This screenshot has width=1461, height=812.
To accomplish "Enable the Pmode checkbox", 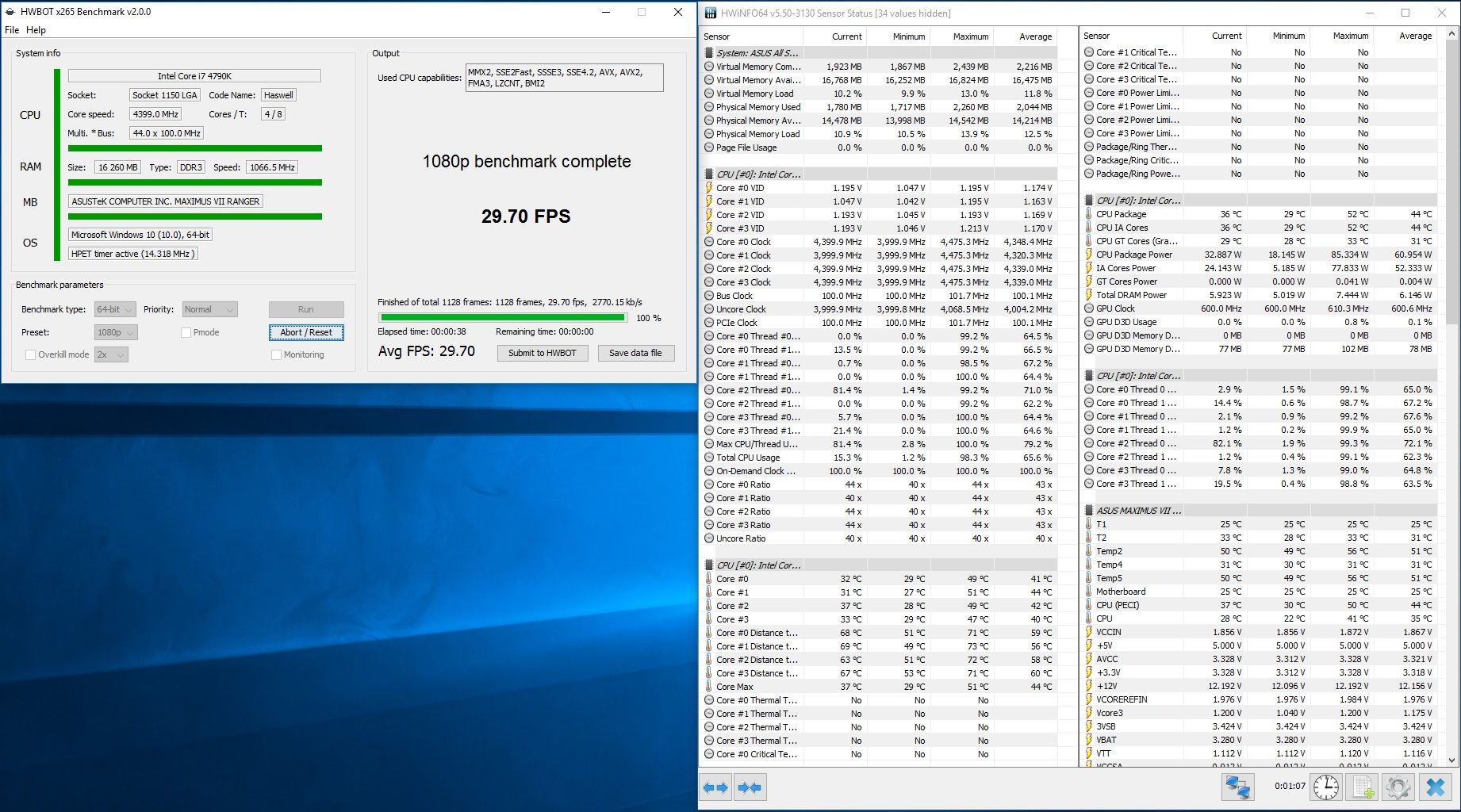I will (186, 332).
